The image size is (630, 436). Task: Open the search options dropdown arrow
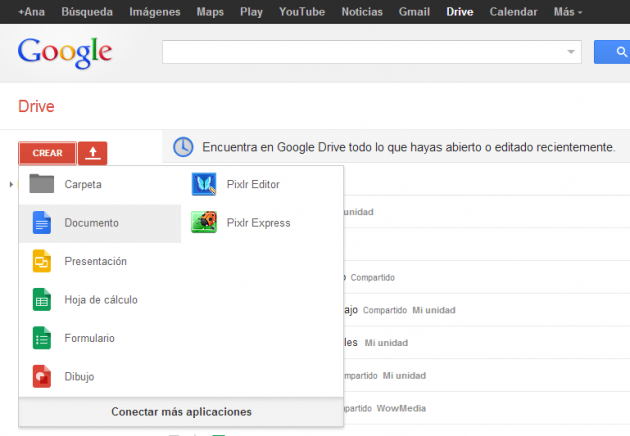point(571,52)
